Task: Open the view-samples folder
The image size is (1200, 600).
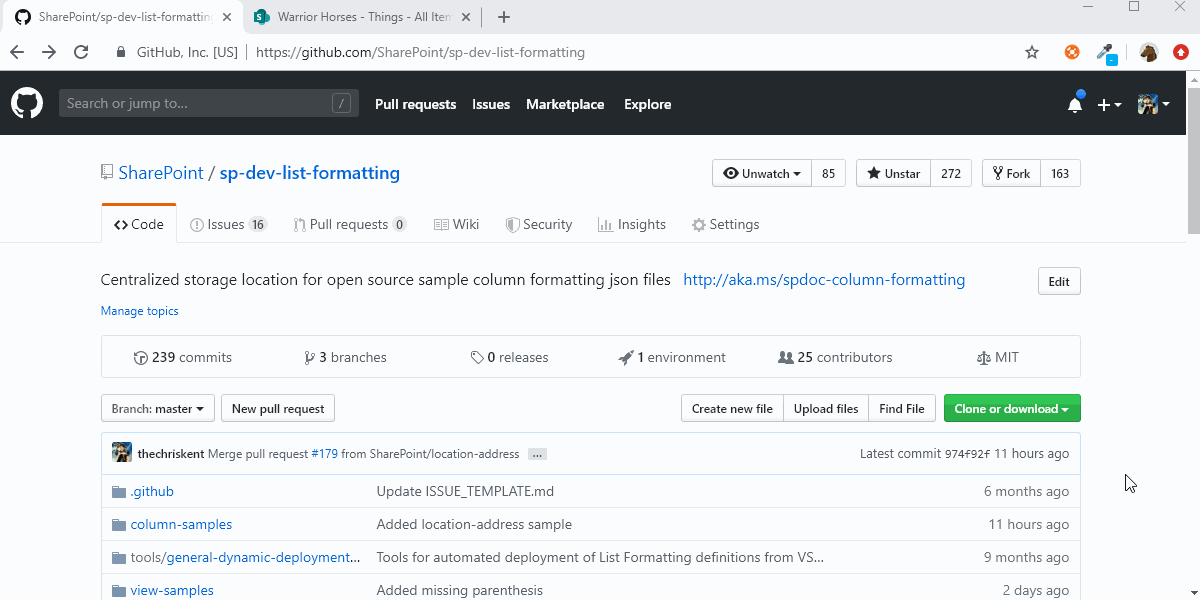Action: 172,590
